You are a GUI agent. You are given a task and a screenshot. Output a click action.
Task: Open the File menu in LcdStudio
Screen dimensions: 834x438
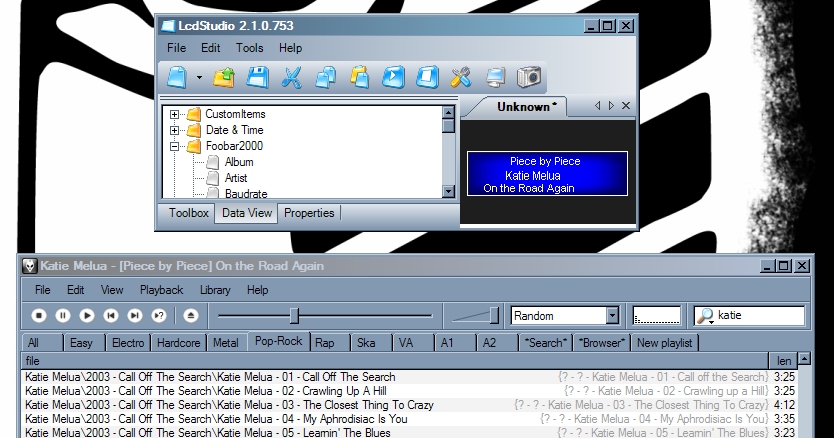click(x=177, y=48)
